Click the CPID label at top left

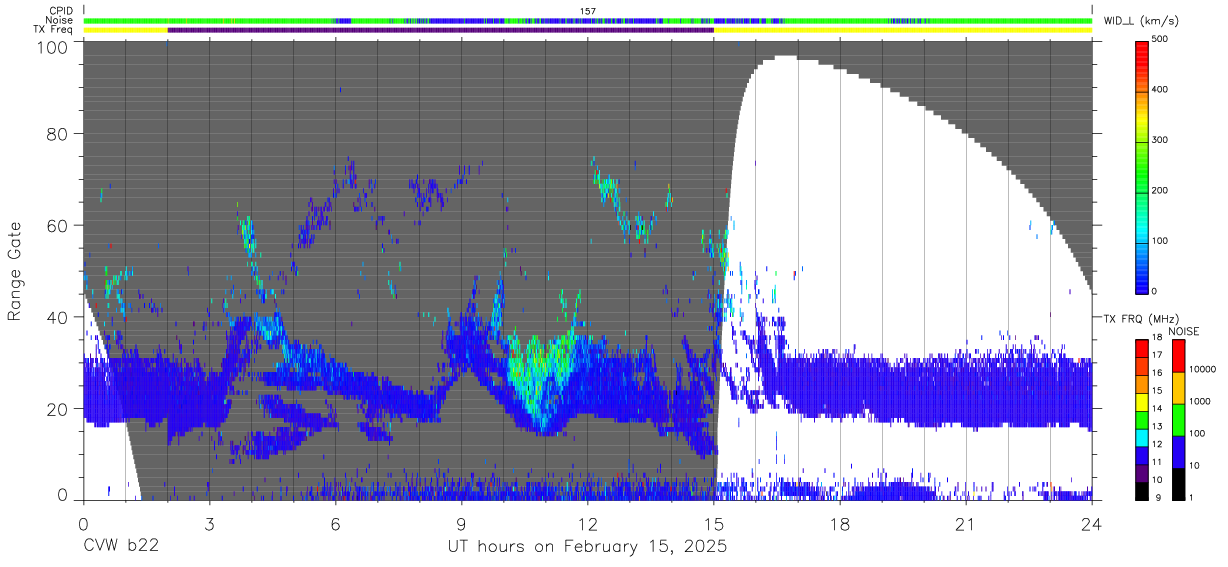61,11
